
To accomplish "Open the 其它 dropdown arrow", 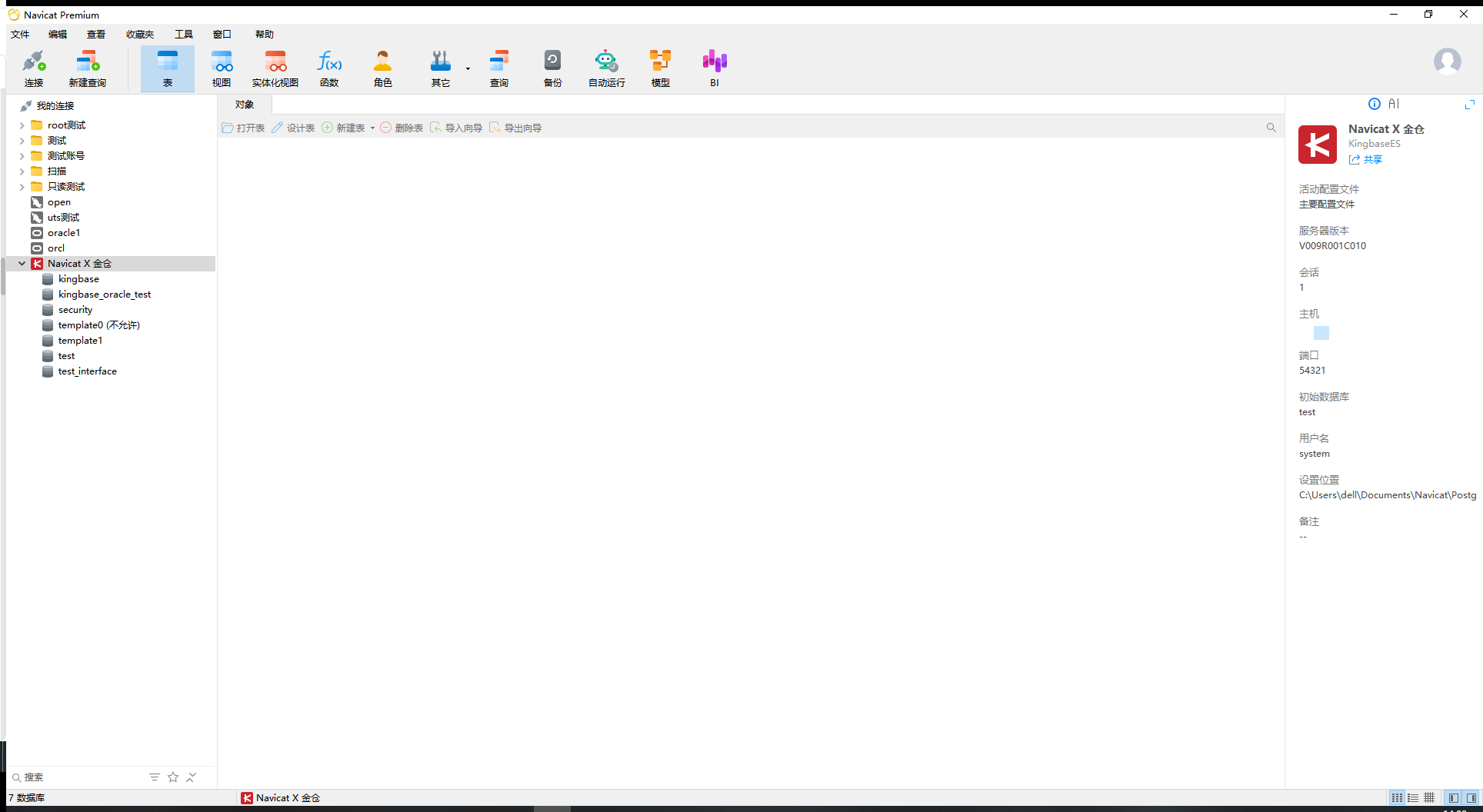I will coord(468,69).
